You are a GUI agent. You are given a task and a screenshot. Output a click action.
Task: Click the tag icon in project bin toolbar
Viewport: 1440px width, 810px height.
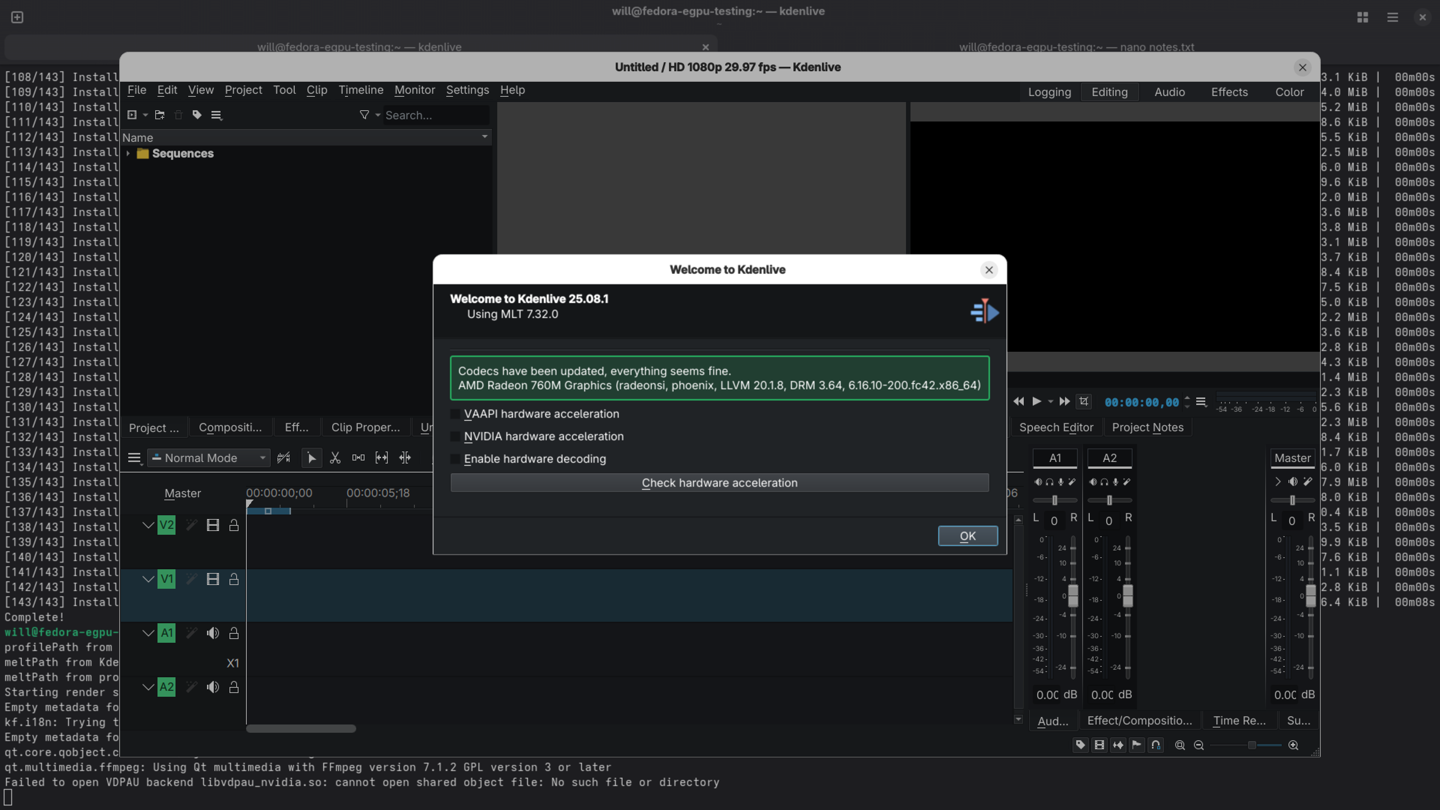197,115
